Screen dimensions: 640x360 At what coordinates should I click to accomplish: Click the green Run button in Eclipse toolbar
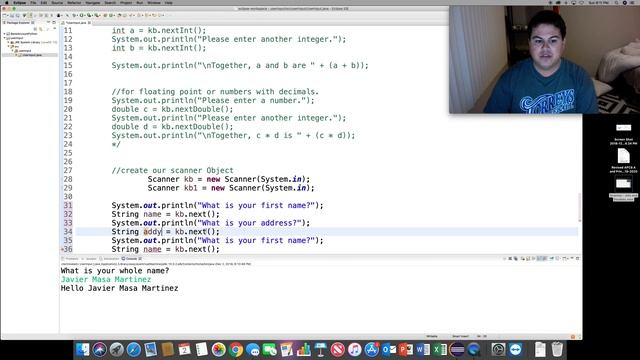[81, 16]
